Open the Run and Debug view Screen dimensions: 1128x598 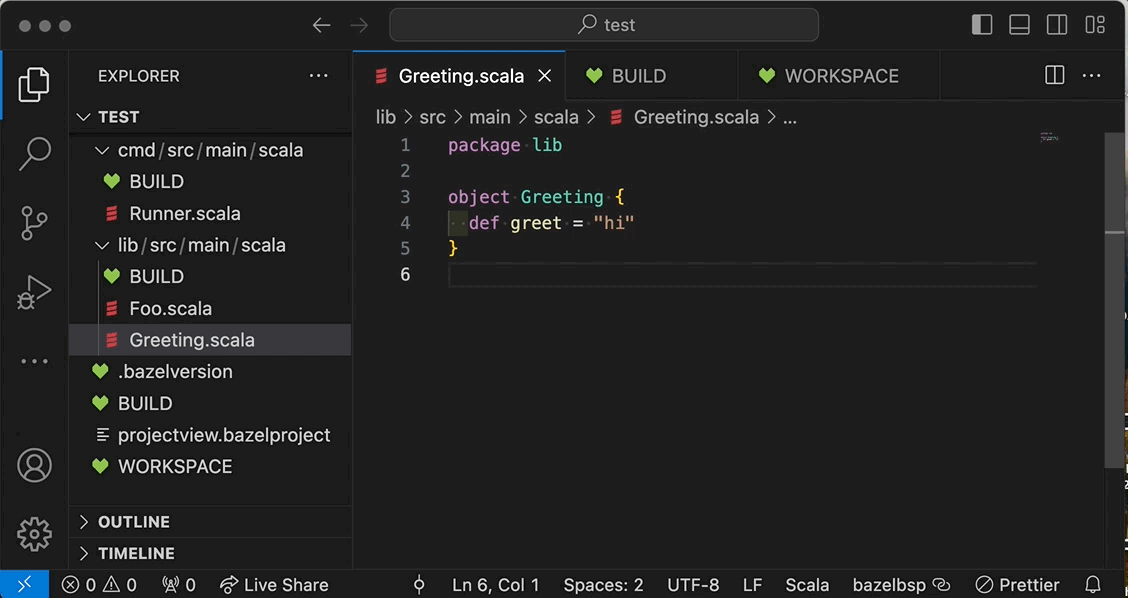point(34,292)
